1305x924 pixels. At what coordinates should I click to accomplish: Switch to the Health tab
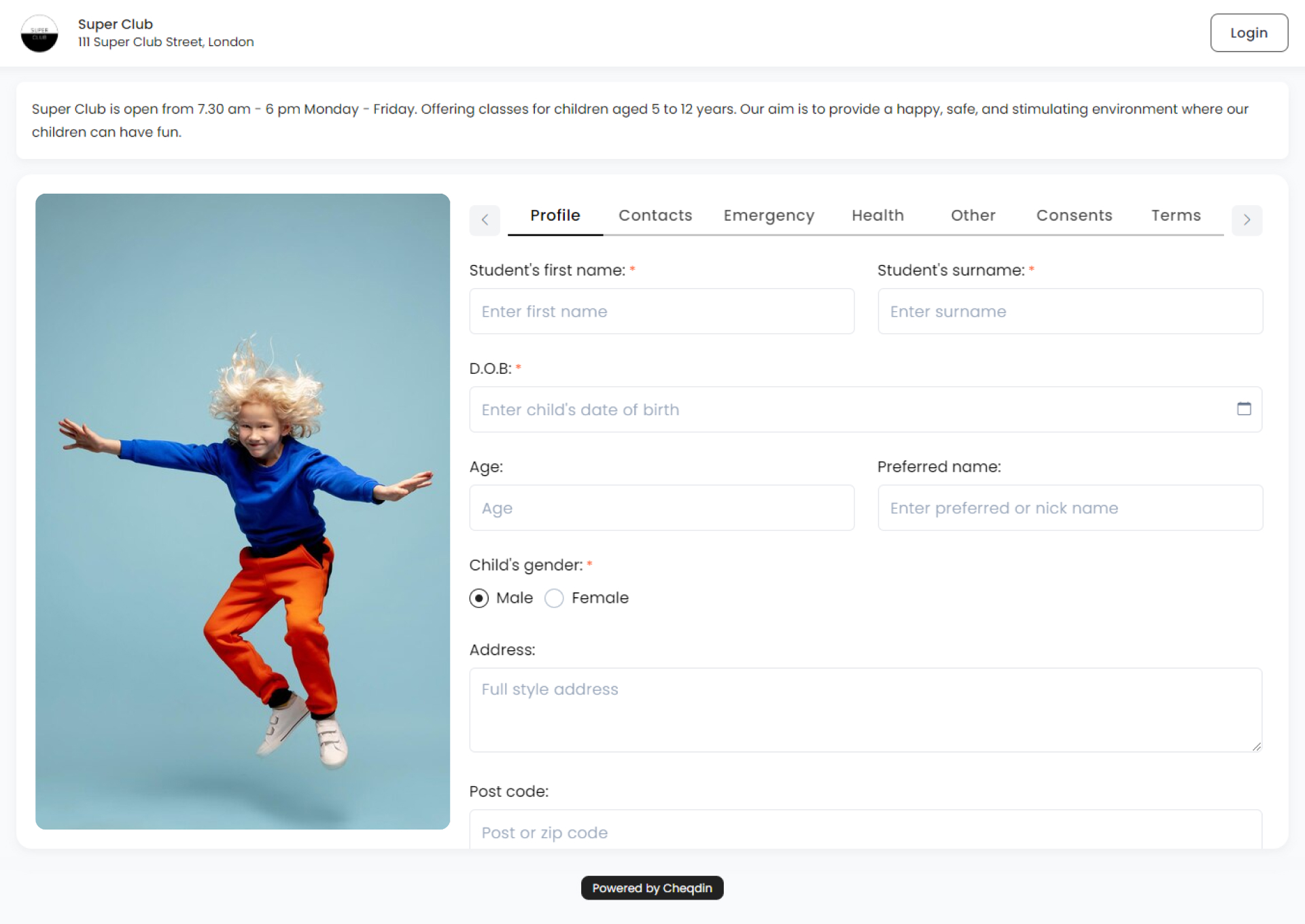(x=877, y=215)
